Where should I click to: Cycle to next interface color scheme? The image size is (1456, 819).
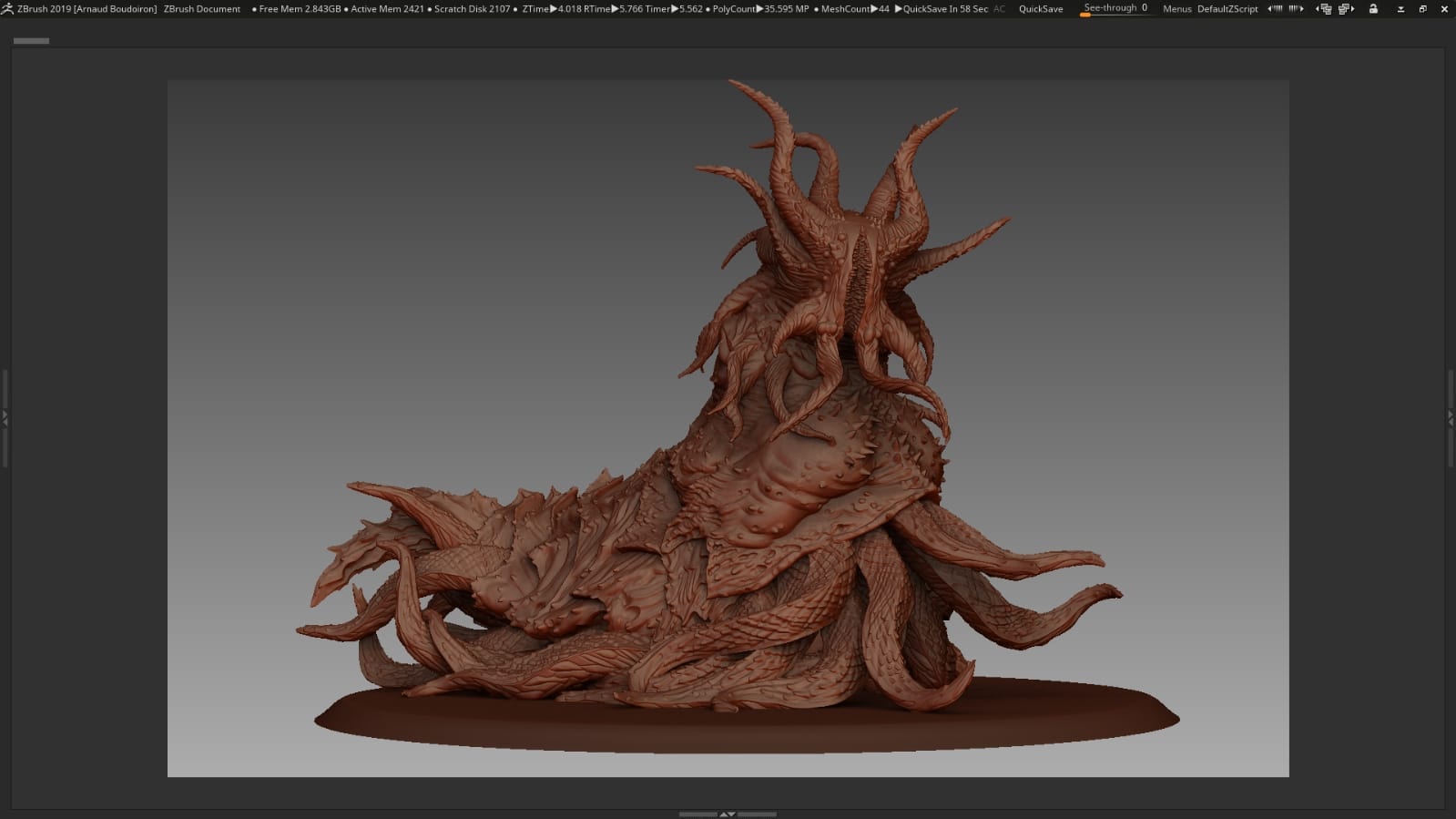[x=1296, y=8]
